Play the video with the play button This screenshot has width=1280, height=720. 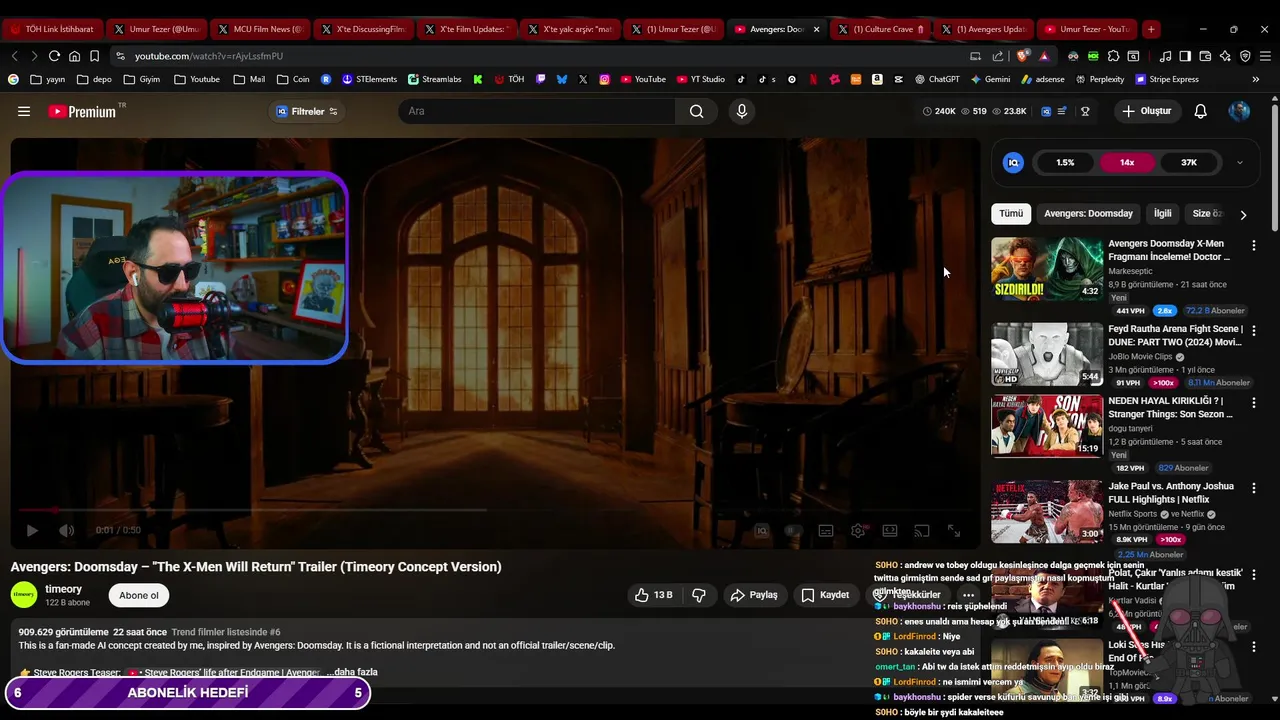[32, 530]
